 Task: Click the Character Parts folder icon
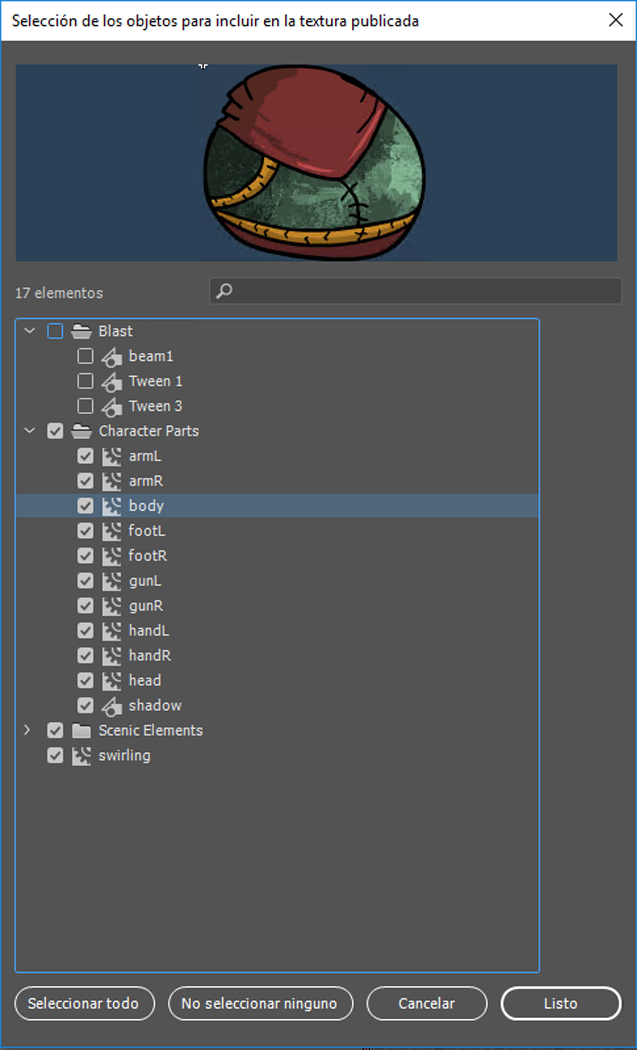(81, 431)
